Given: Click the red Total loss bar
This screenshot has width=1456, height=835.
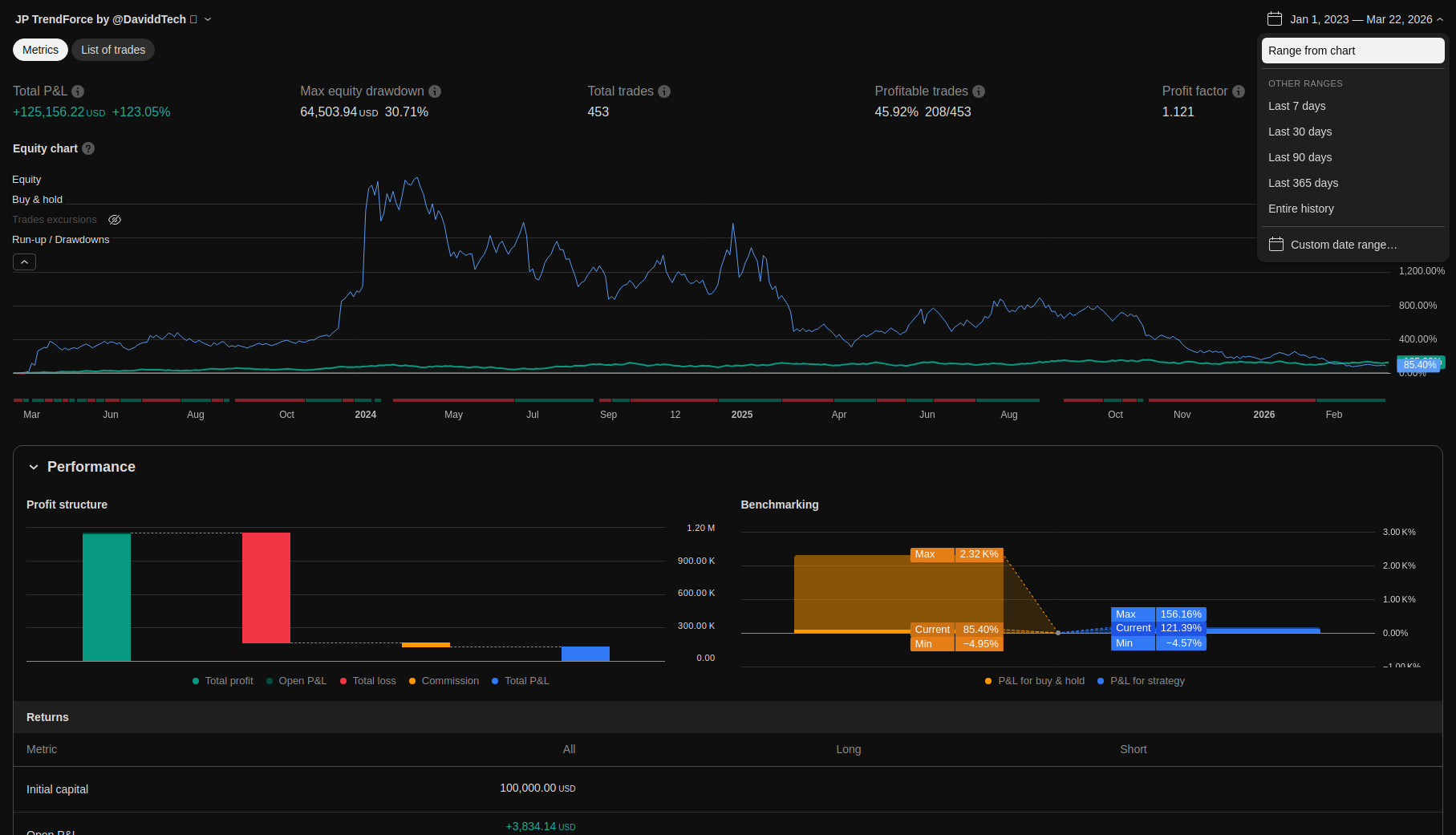Looking at the screenshot, I should click(266, 587).
